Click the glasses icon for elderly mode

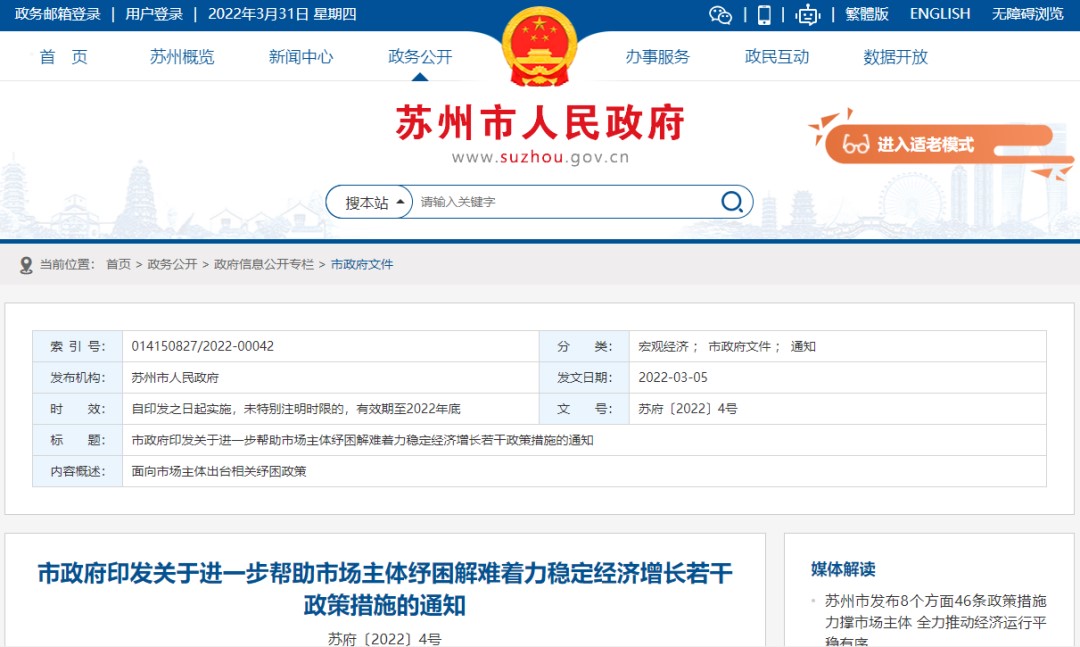click(x=856, y=145)
